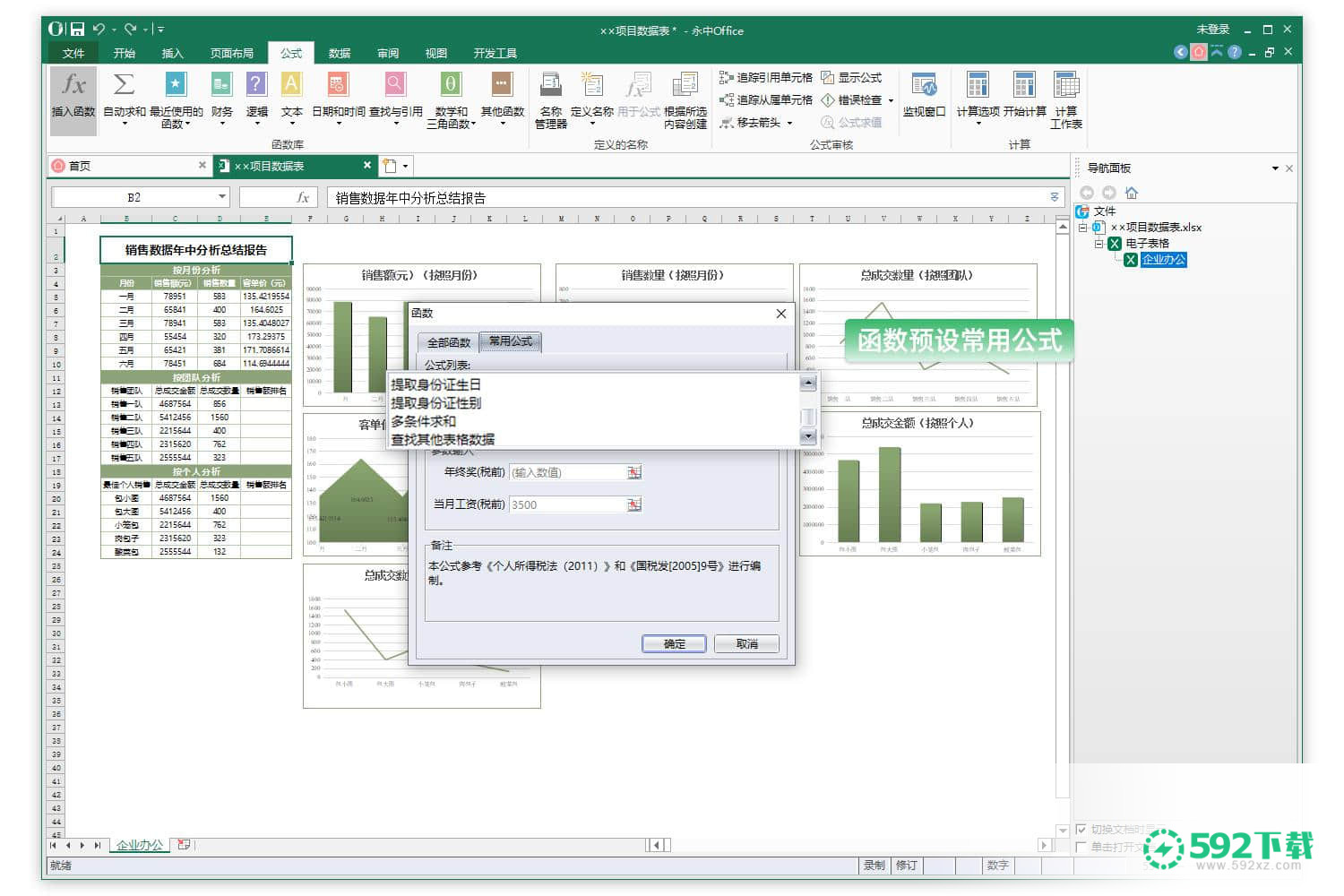This screenshot has width=1344, height=896.
Task: Click formula list scrollbar down arrow
Action: (x=808, y=436)
